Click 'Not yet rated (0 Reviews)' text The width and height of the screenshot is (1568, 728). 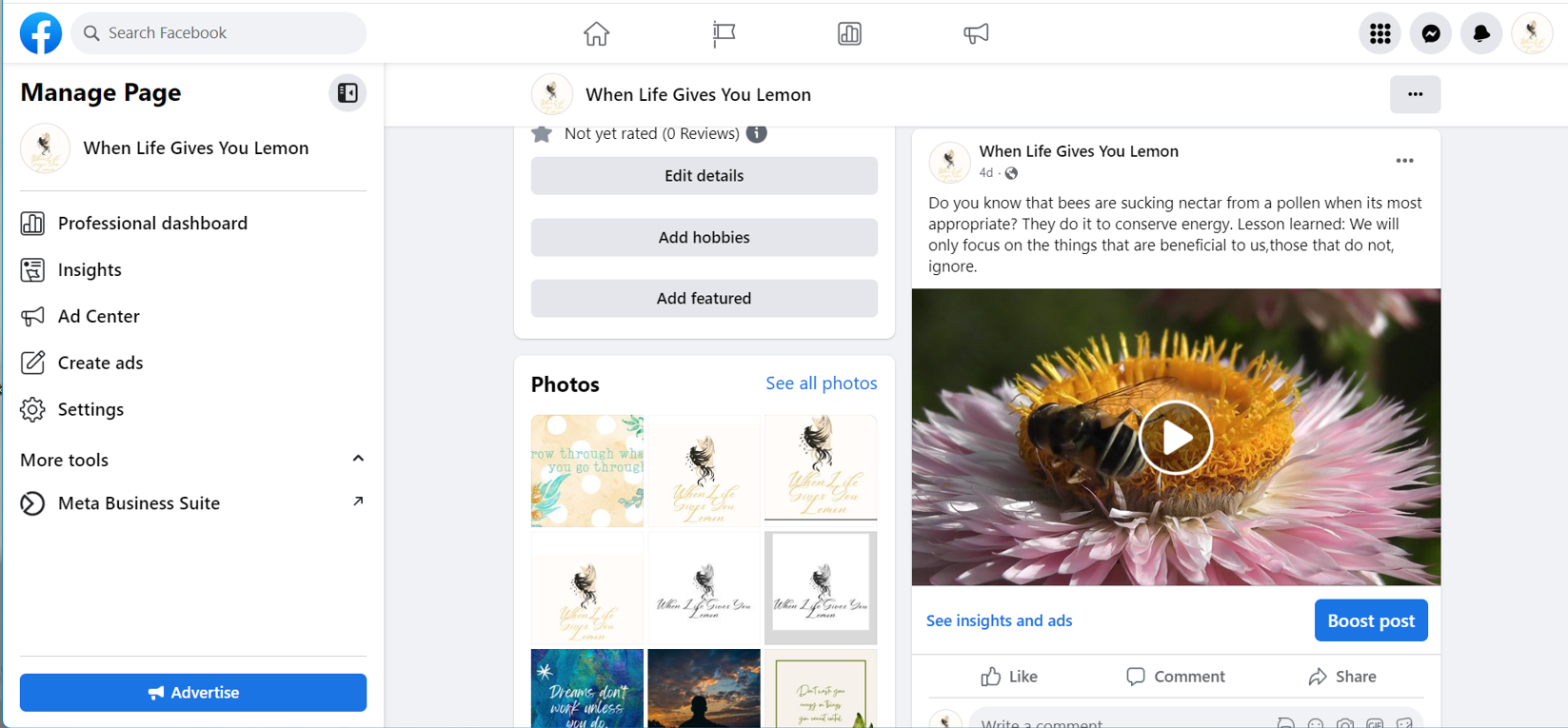652,134
